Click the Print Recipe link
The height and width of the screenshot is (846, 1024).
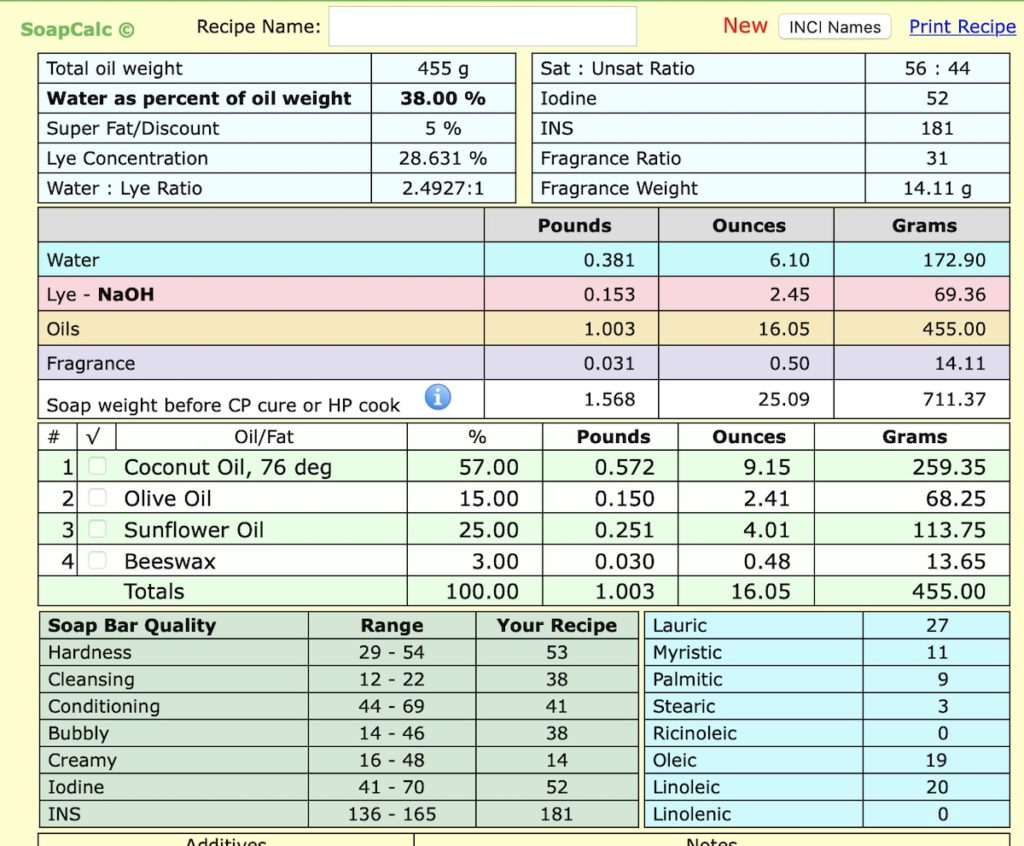pos(962,27)
